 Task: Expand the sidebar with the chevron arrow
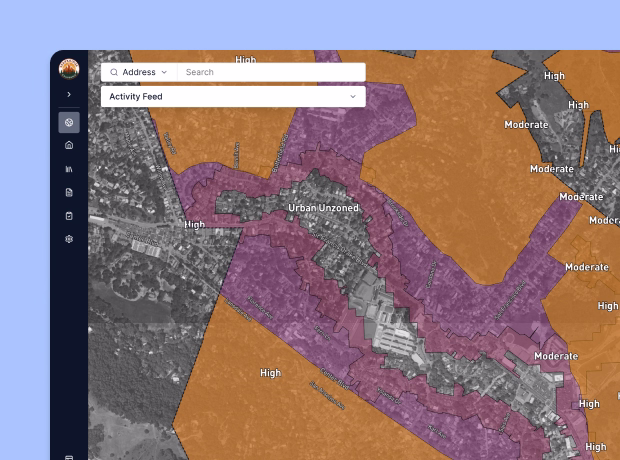[69, 94]
